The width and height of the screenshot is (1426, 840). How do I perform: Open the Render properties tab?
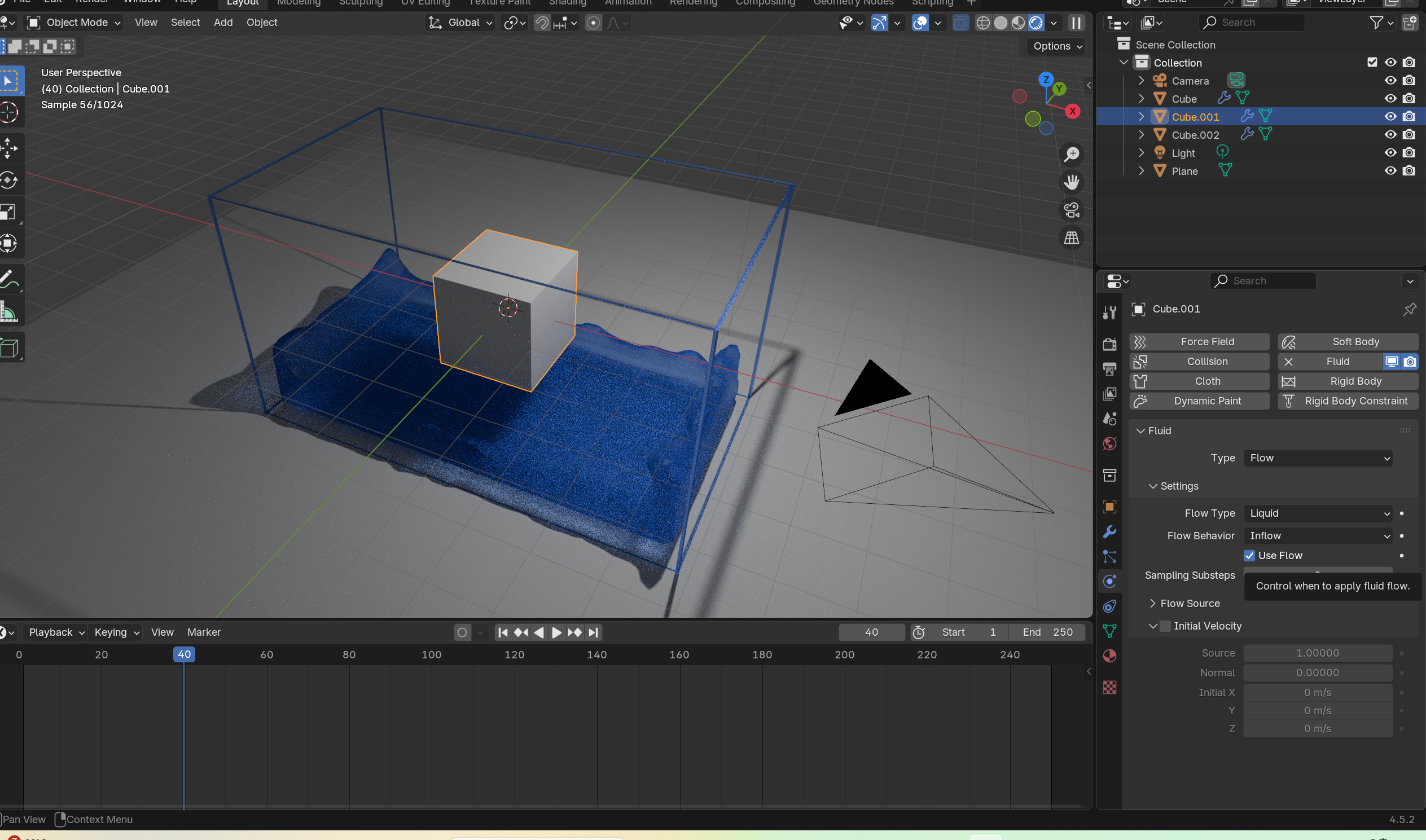1109,344
